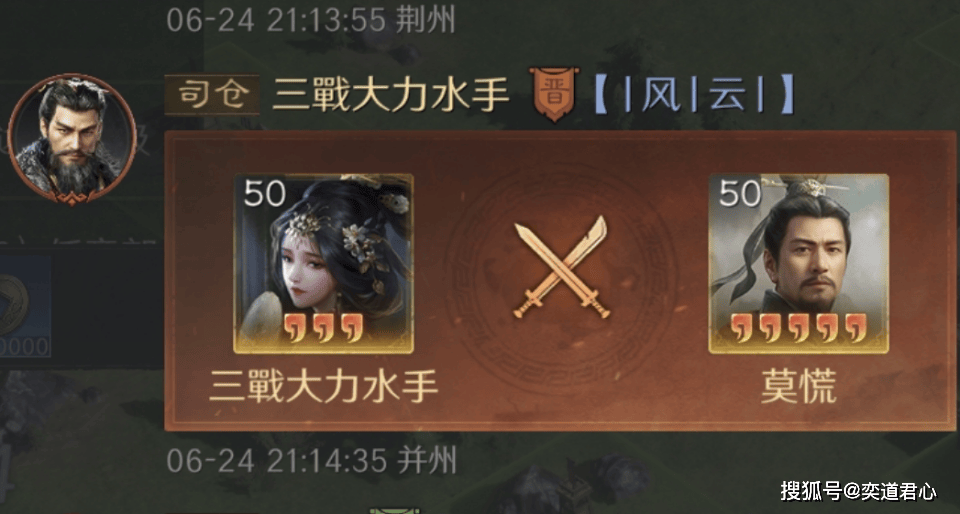Screen dimensions: 960x514
Task: Click the 并州 location in second timestamp
Action: 427,461
